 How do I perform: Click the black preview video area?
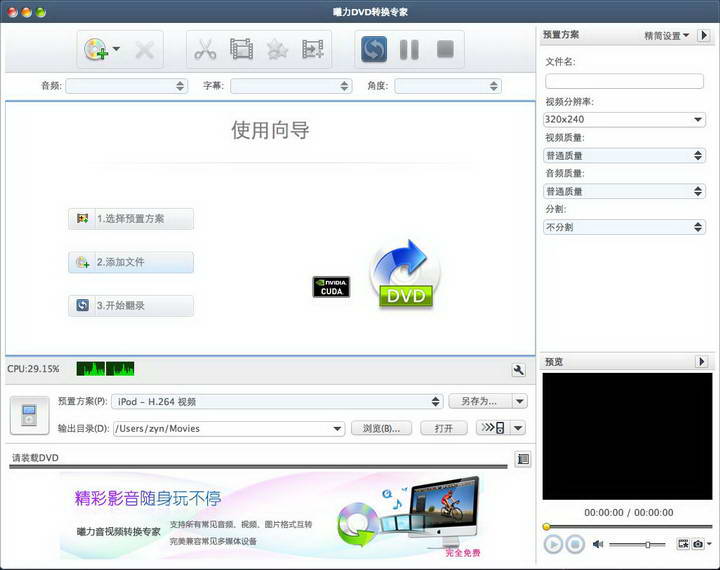point(627,436)
